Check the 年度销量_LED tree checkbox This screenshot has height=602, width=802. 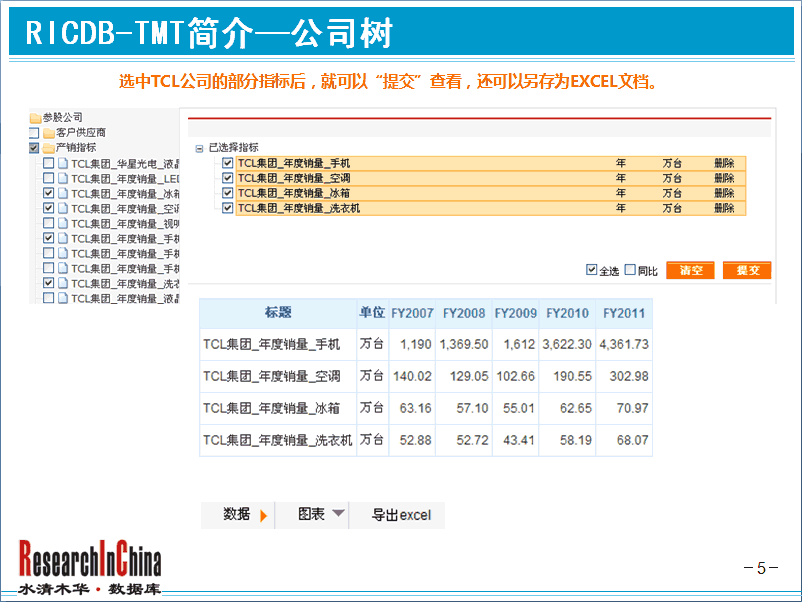click(x=49, y=178)
